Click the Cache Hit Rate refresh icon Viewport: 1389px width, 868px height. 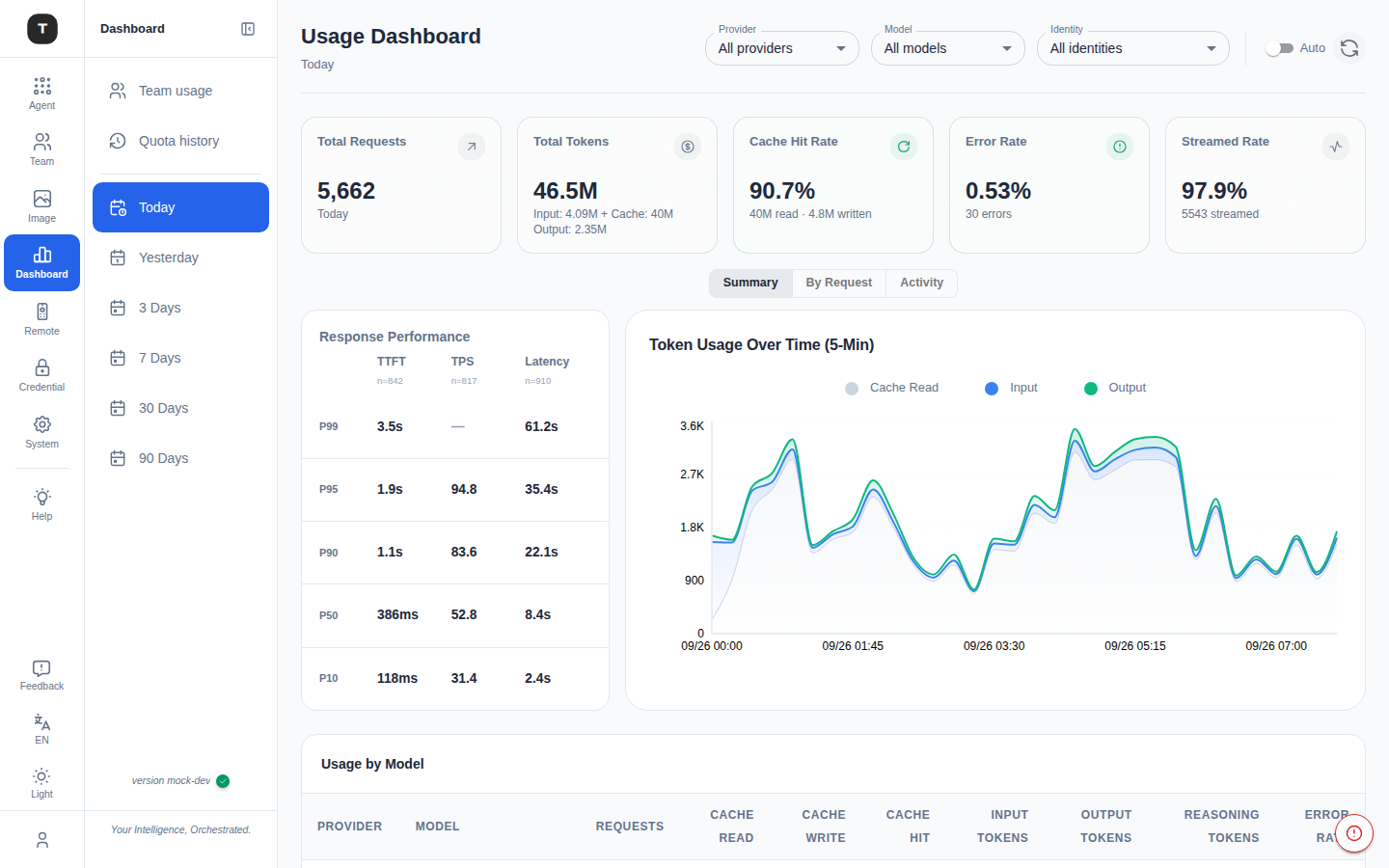(x=904, y=147)
